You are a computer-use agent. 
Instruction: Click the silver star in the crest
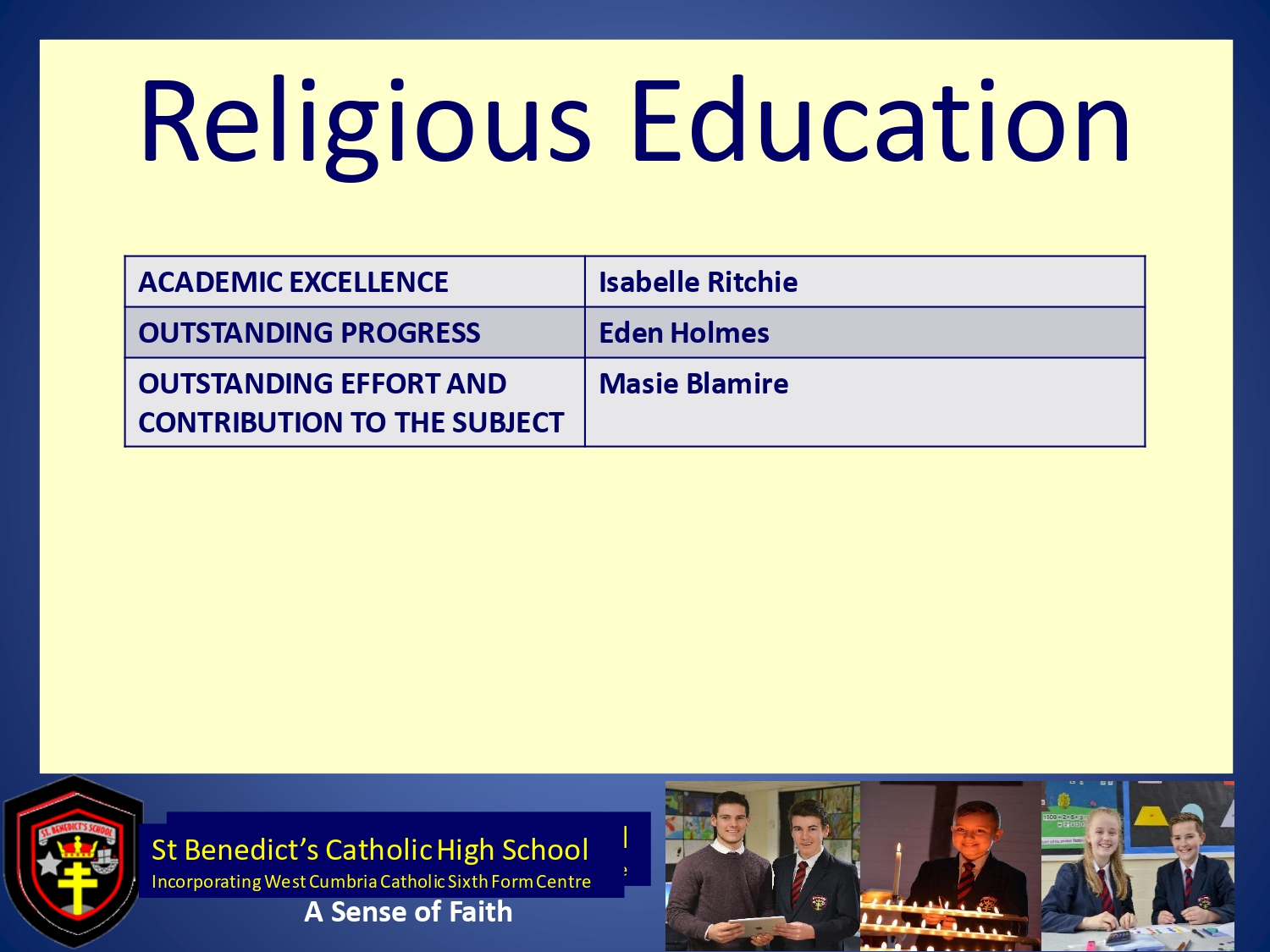click(x=48, y=864)
